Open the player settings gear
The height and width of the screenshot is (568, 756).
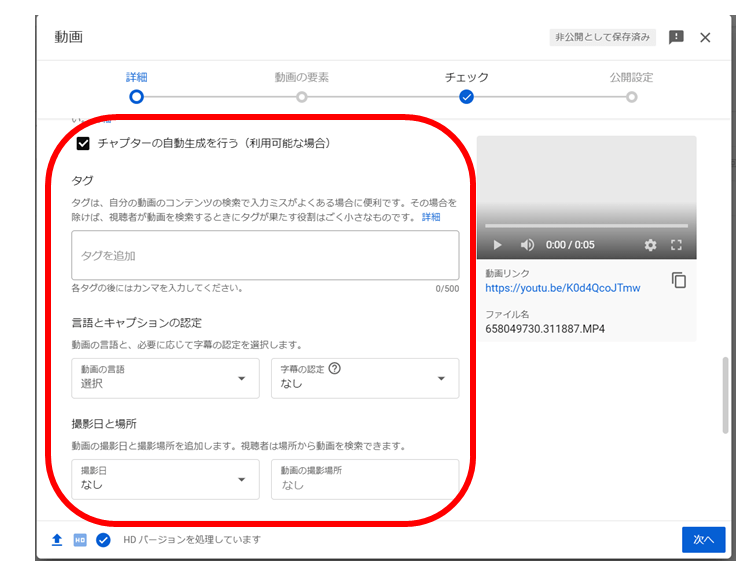(x=650, y=245)
